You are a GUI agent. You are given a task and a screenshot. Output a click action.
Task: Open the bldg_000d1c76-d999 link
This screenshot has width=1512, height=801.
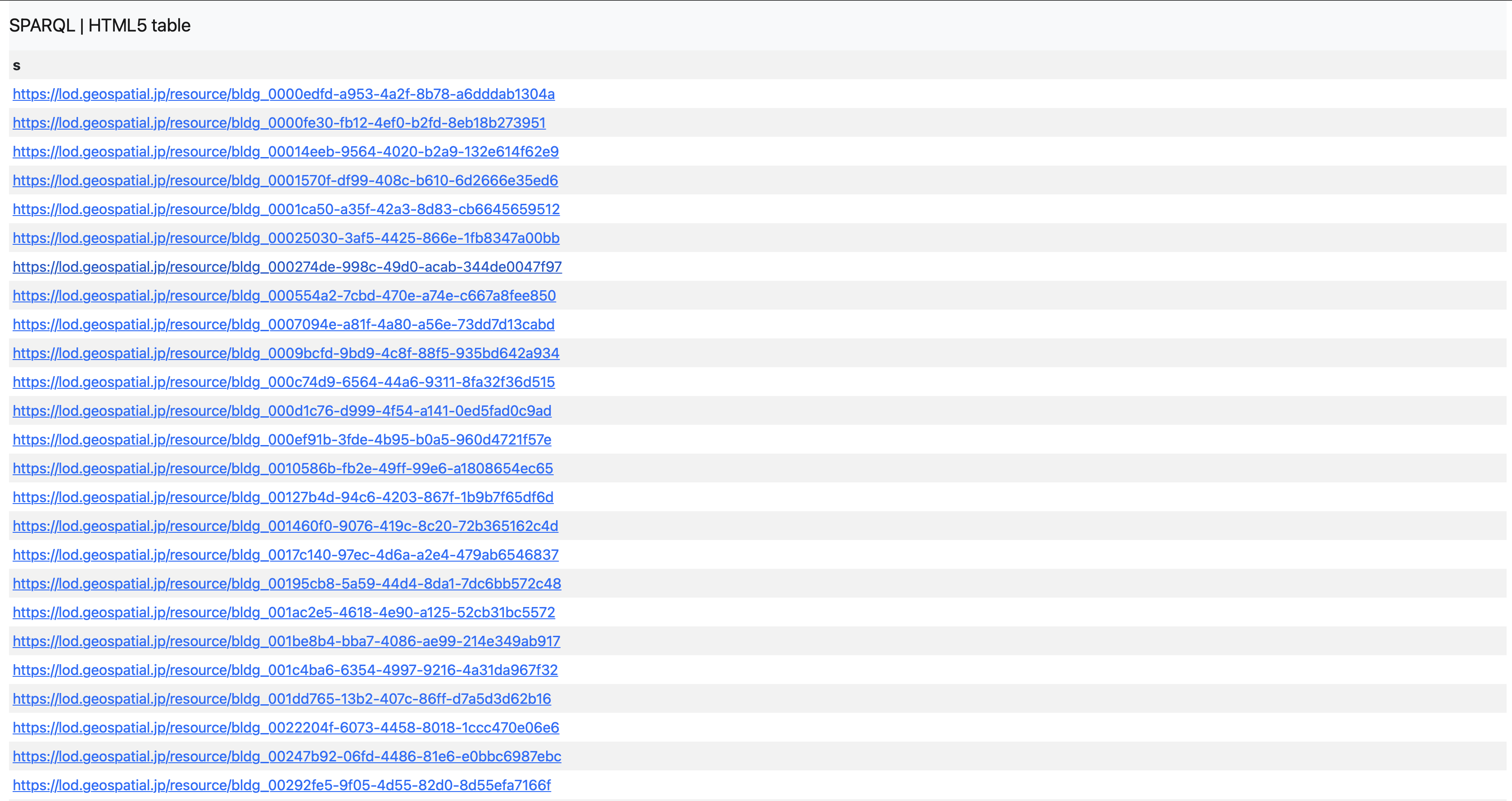click(x=282, y=410)
